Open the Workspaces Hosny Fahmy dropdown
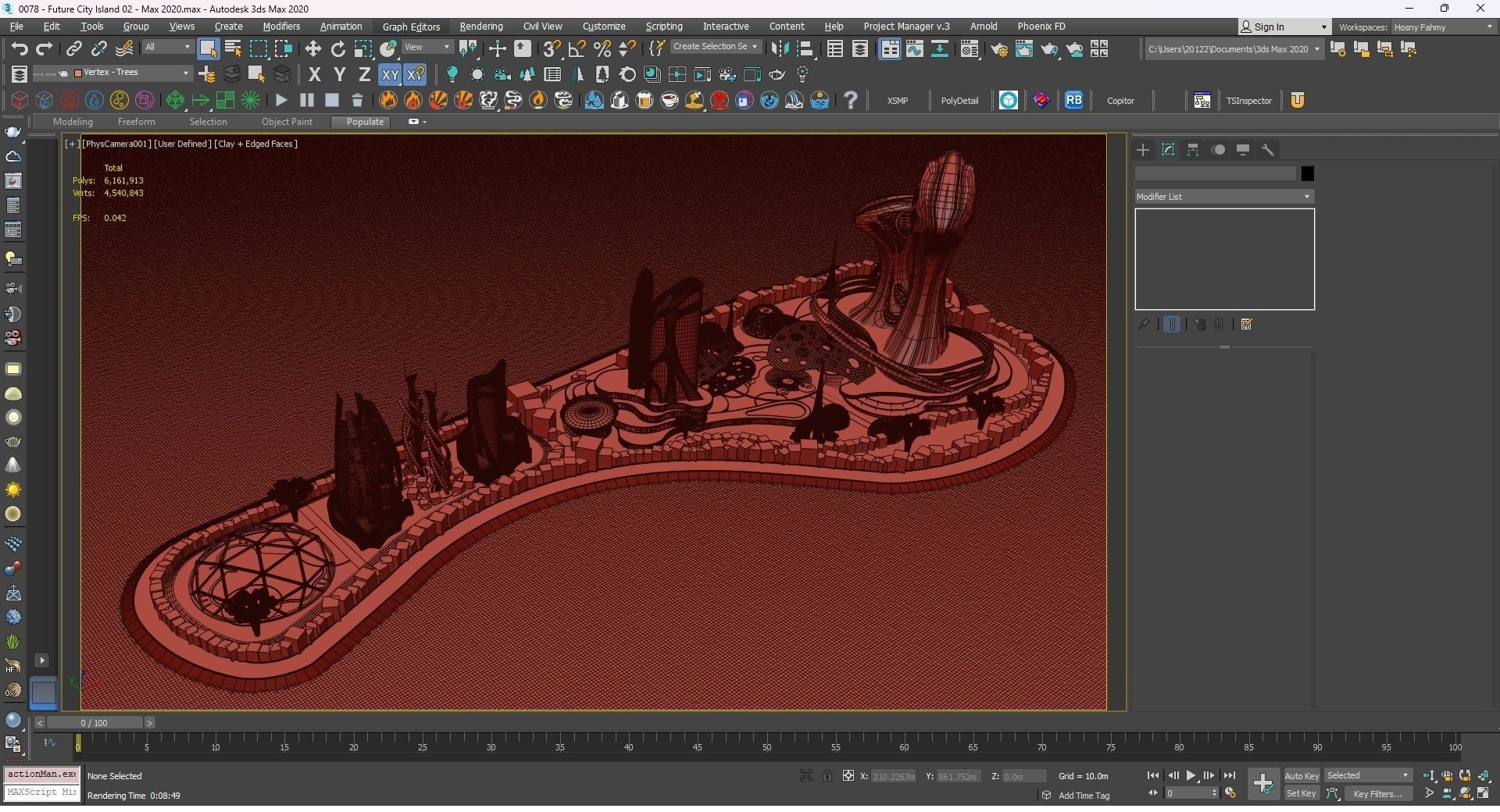The height and width of the screenshot is (812, 1500). (1443, 27)
